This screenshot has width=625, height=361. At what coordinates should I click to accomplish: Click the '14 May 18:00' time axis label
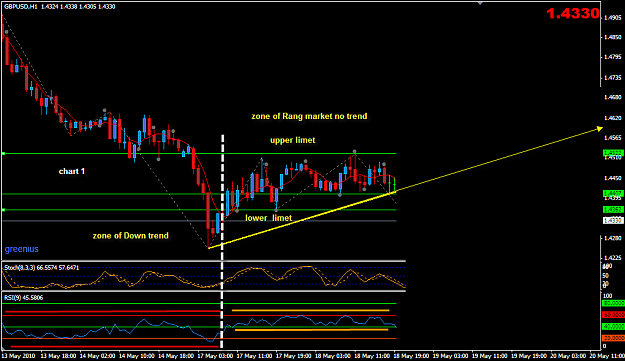point(176,356)
